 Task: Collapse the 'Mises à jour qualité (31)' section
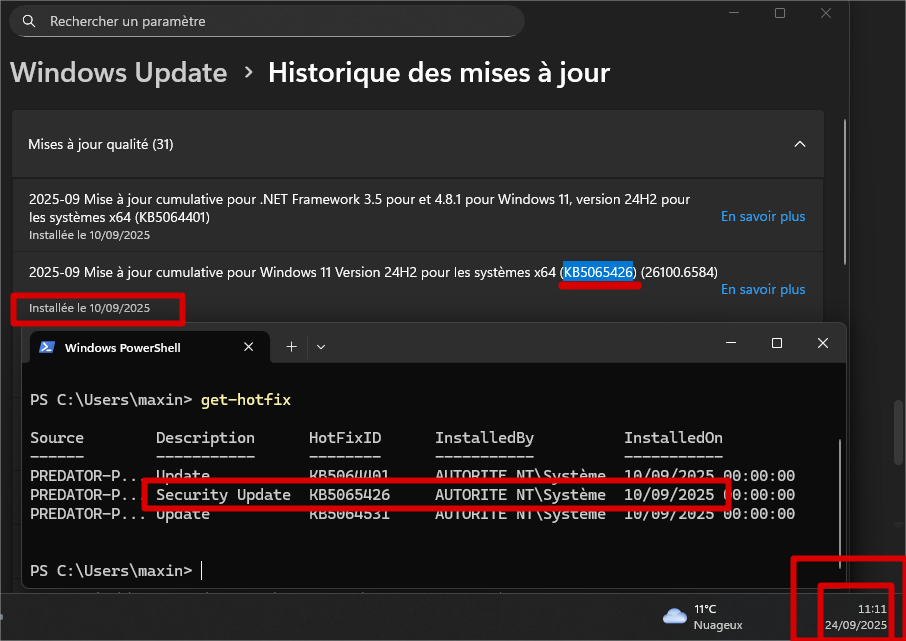[417, 145]
